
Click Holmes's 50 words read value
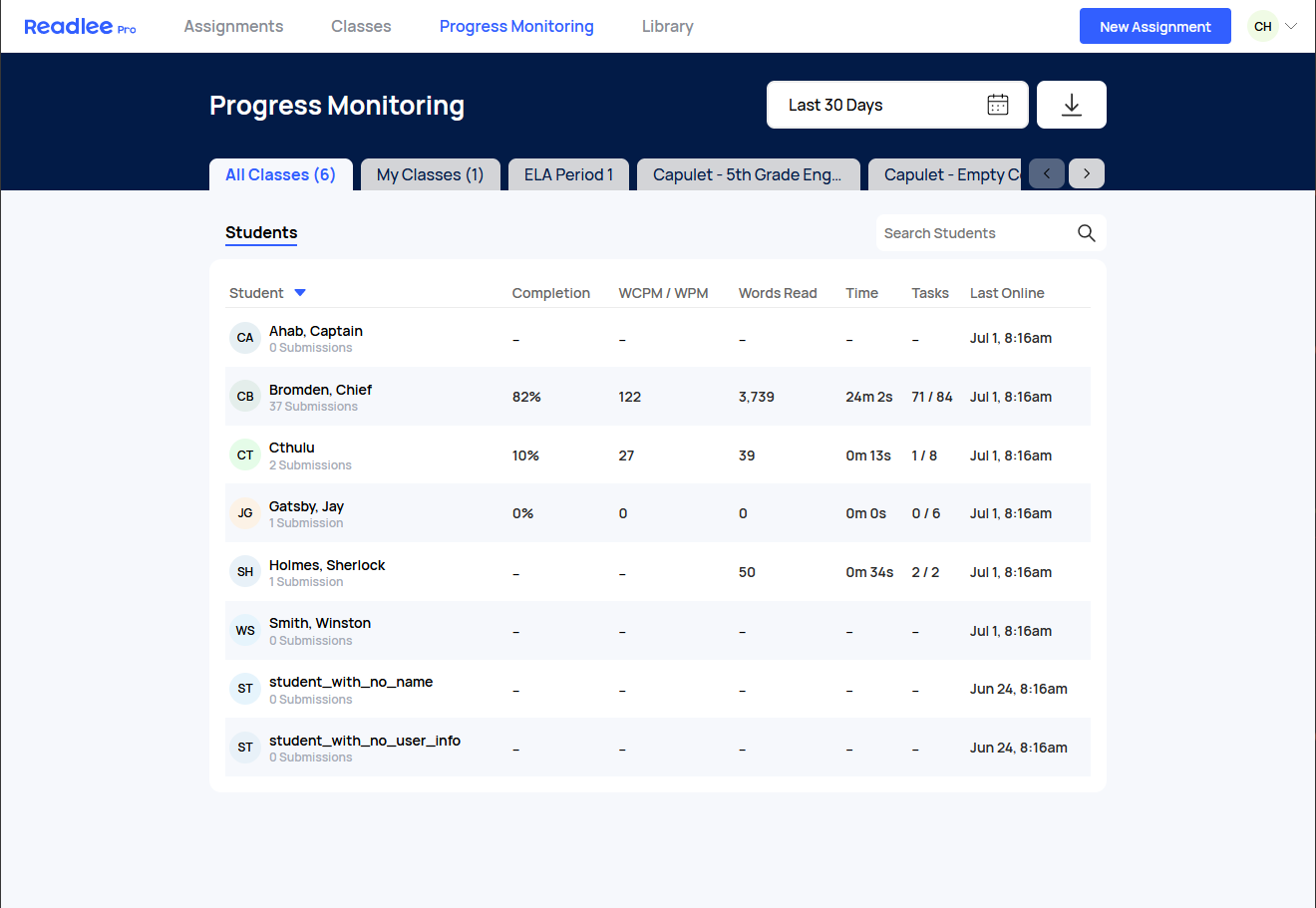[747, 572]
